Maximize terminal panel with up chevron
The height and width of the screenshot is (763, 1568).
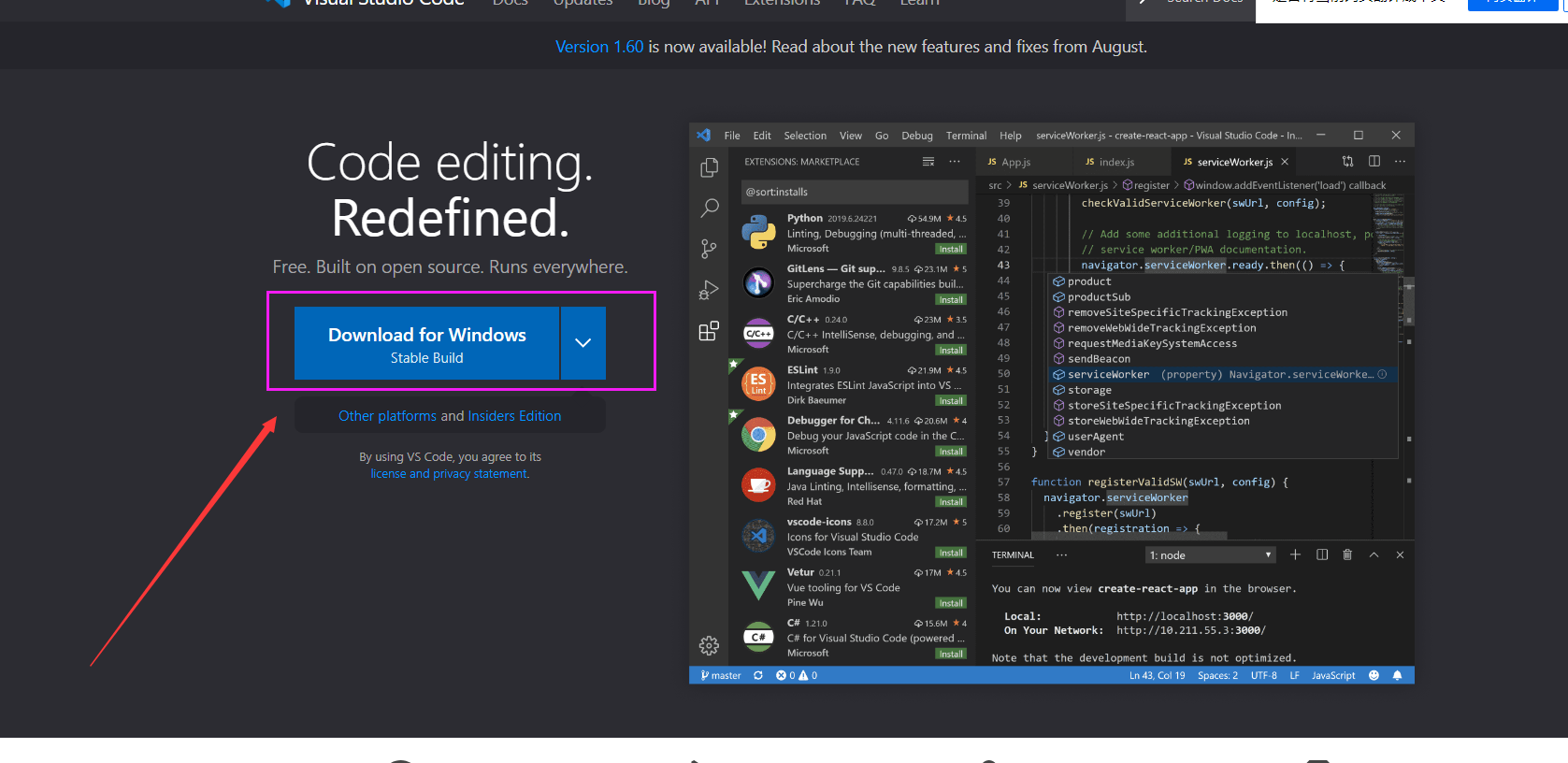tap(1374, 554)
